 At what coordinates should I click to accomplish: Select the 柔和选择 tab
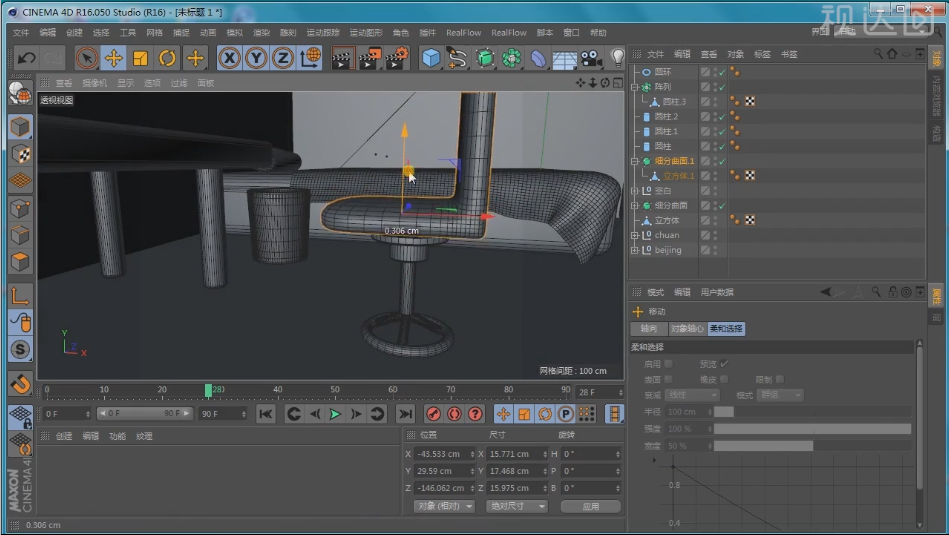coord(726,329)
